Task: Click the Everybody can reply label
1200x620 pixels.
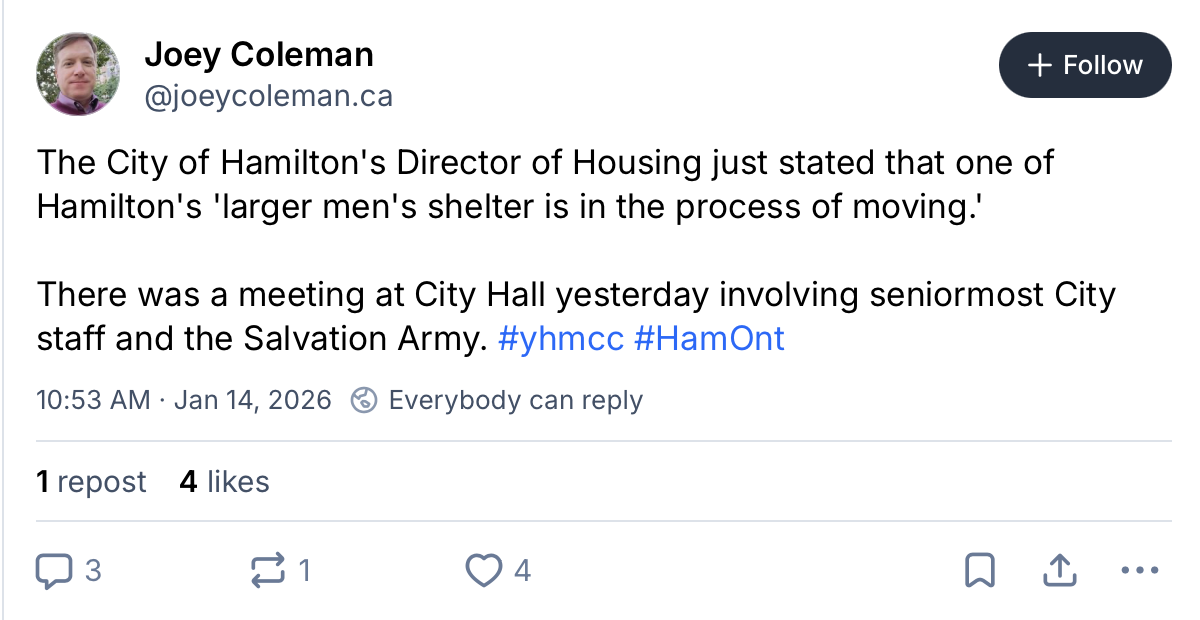Action: pyautogui.click(x=515, y=401)
